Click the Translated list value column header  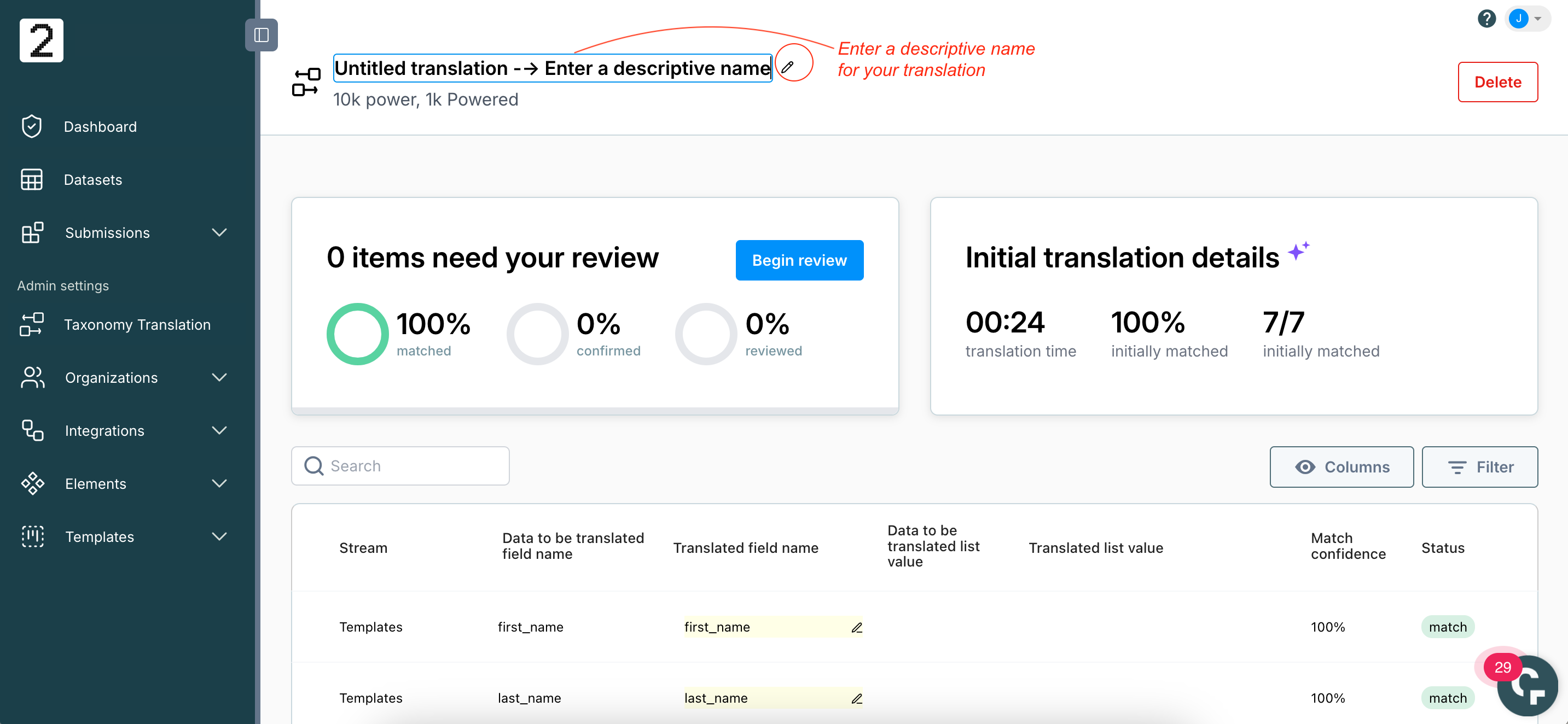(x=1096, y=547)
